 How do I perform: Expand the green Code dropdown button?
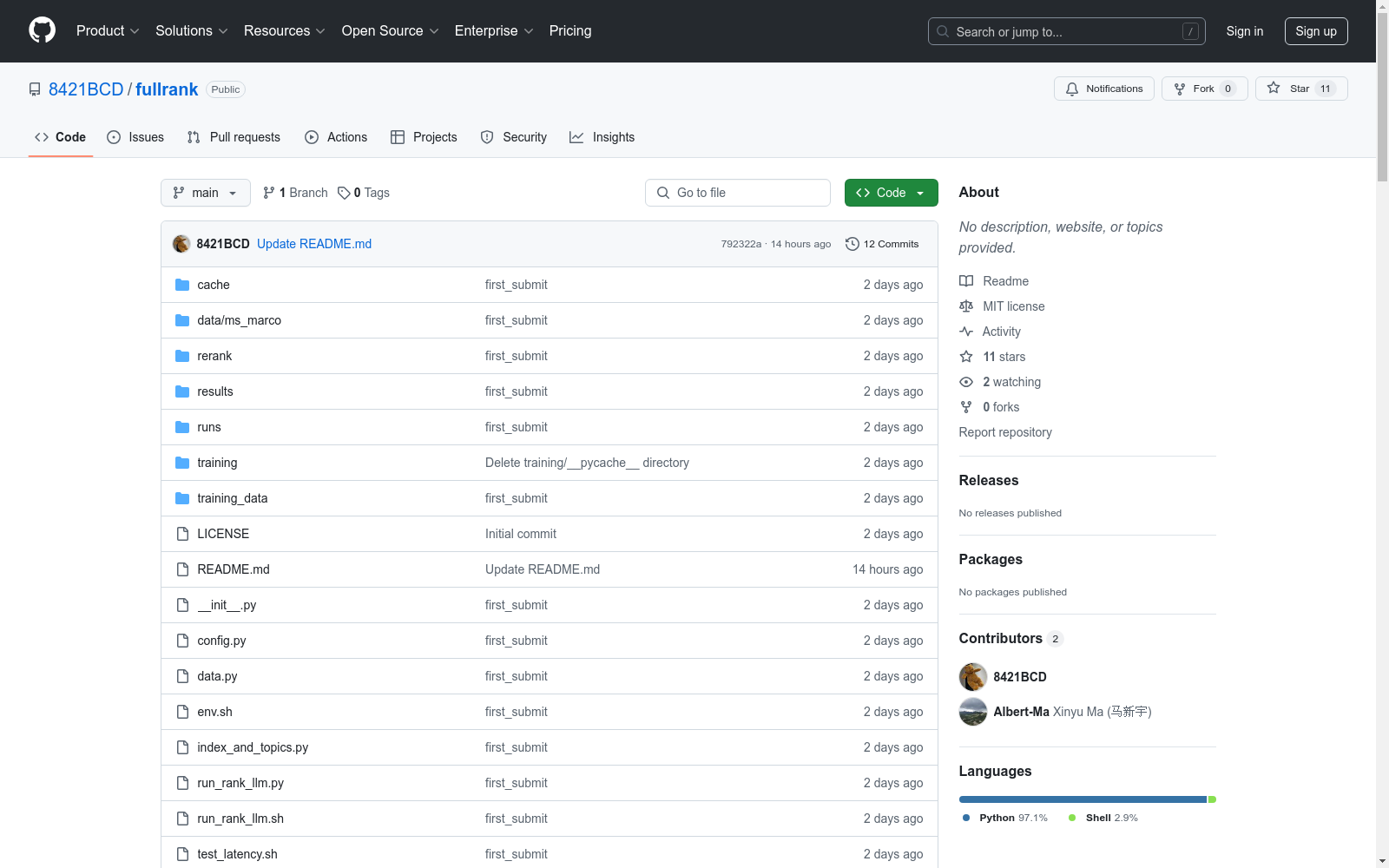point(891,193)
